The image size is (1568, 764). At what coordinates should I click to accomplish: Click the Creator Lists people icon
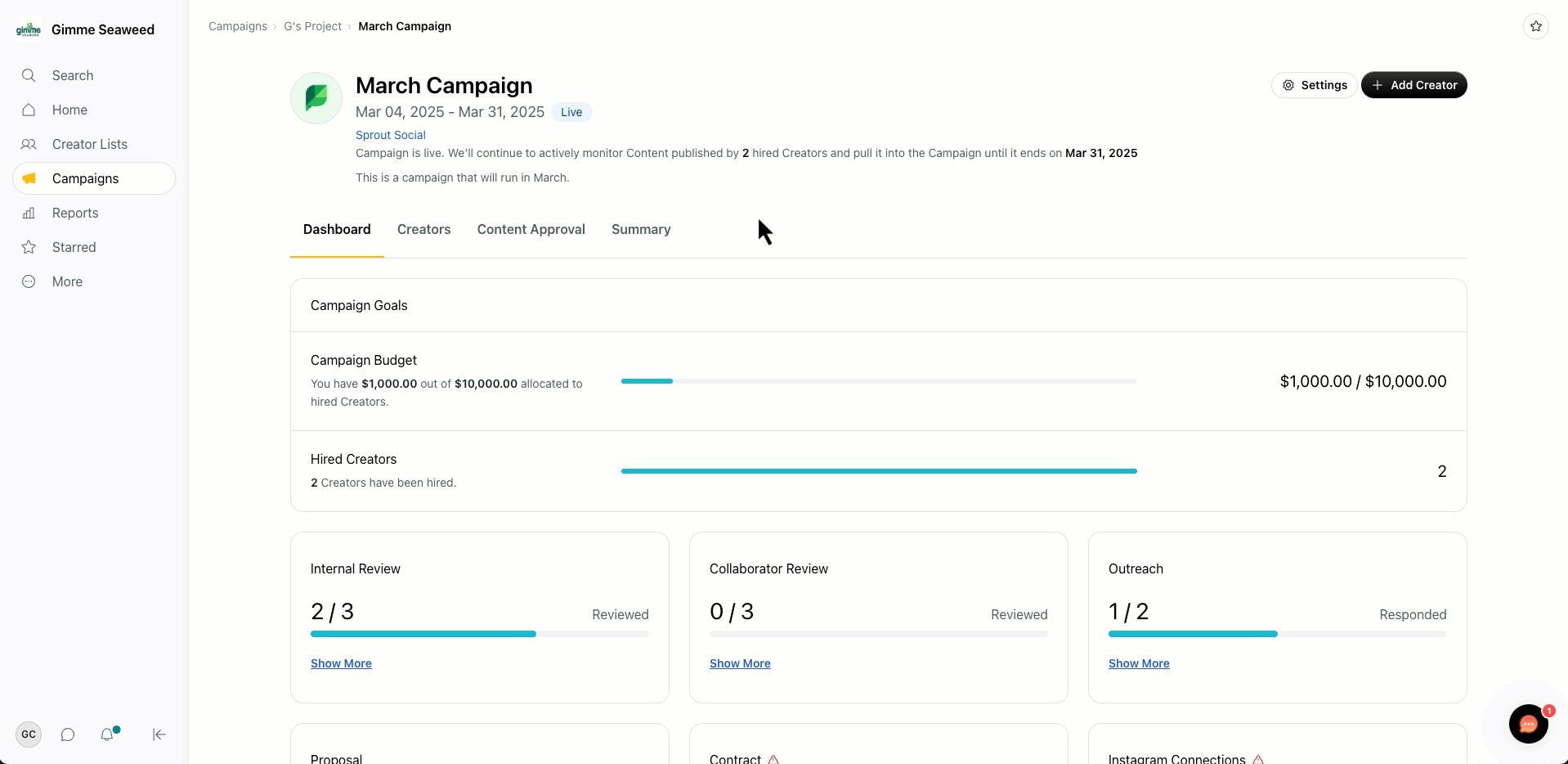(29, 144)
